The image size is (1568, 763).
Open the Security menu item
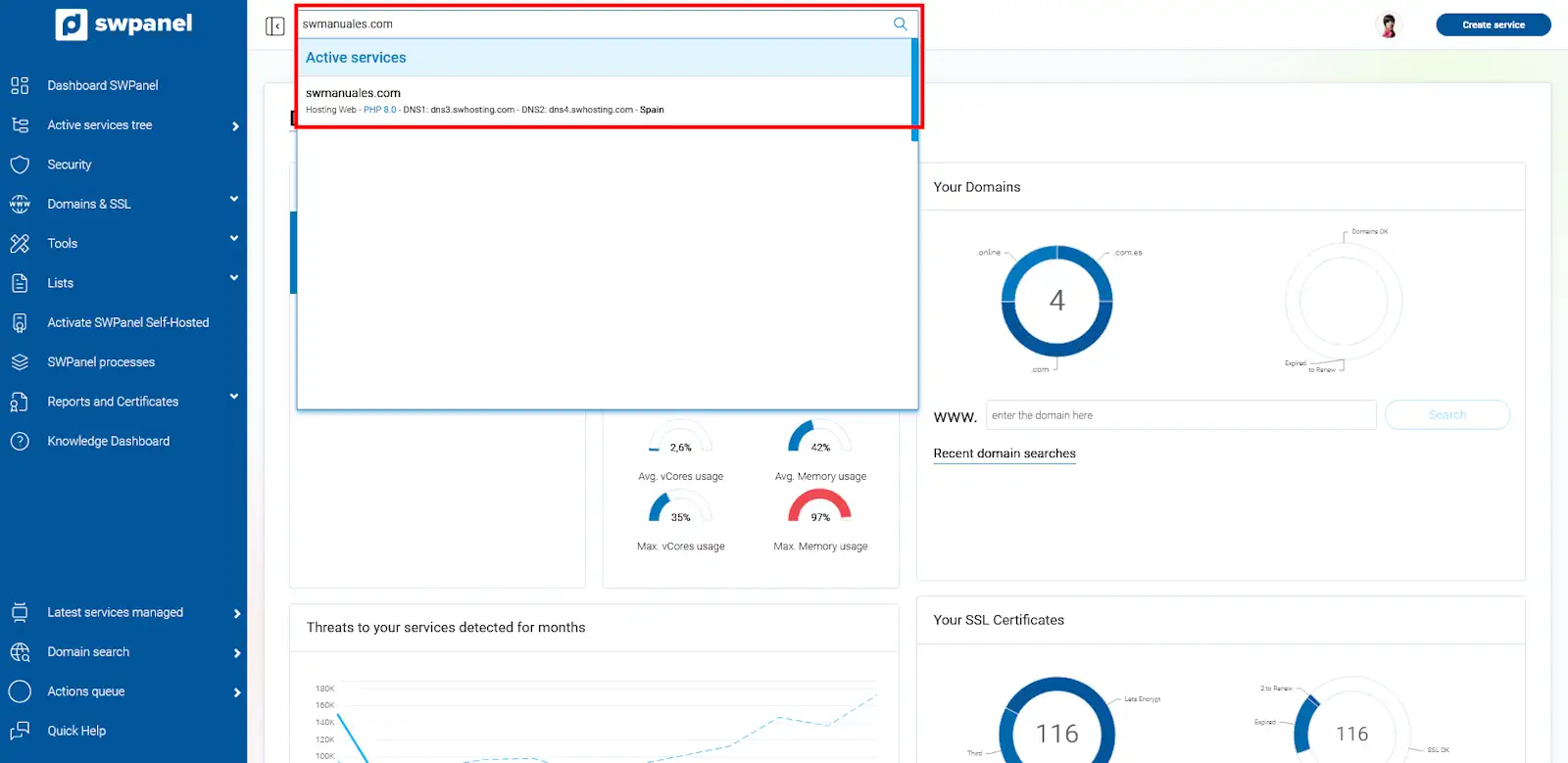(70, 165)
